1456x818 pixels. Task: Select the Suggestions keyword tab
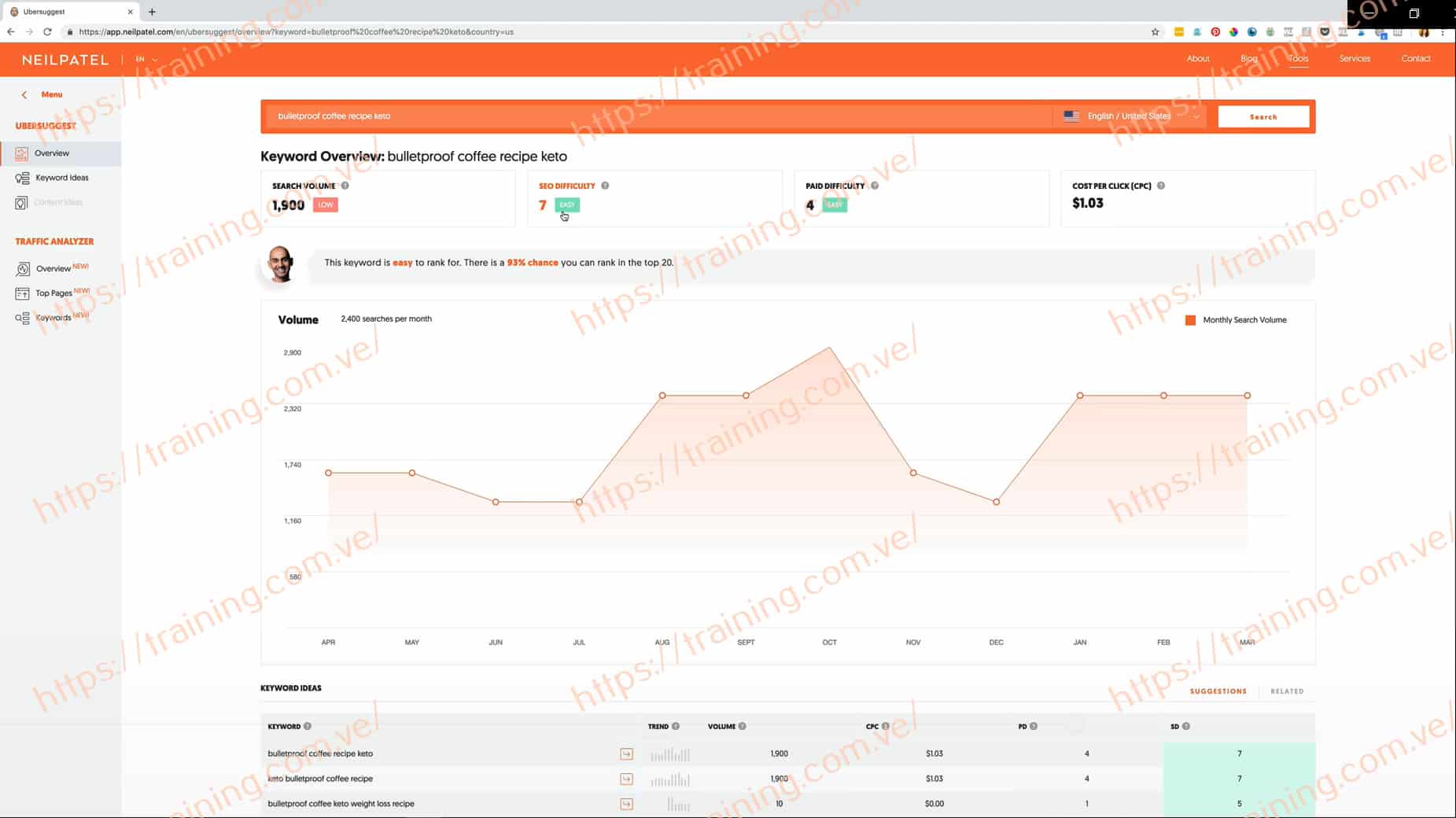(1218, 691)
